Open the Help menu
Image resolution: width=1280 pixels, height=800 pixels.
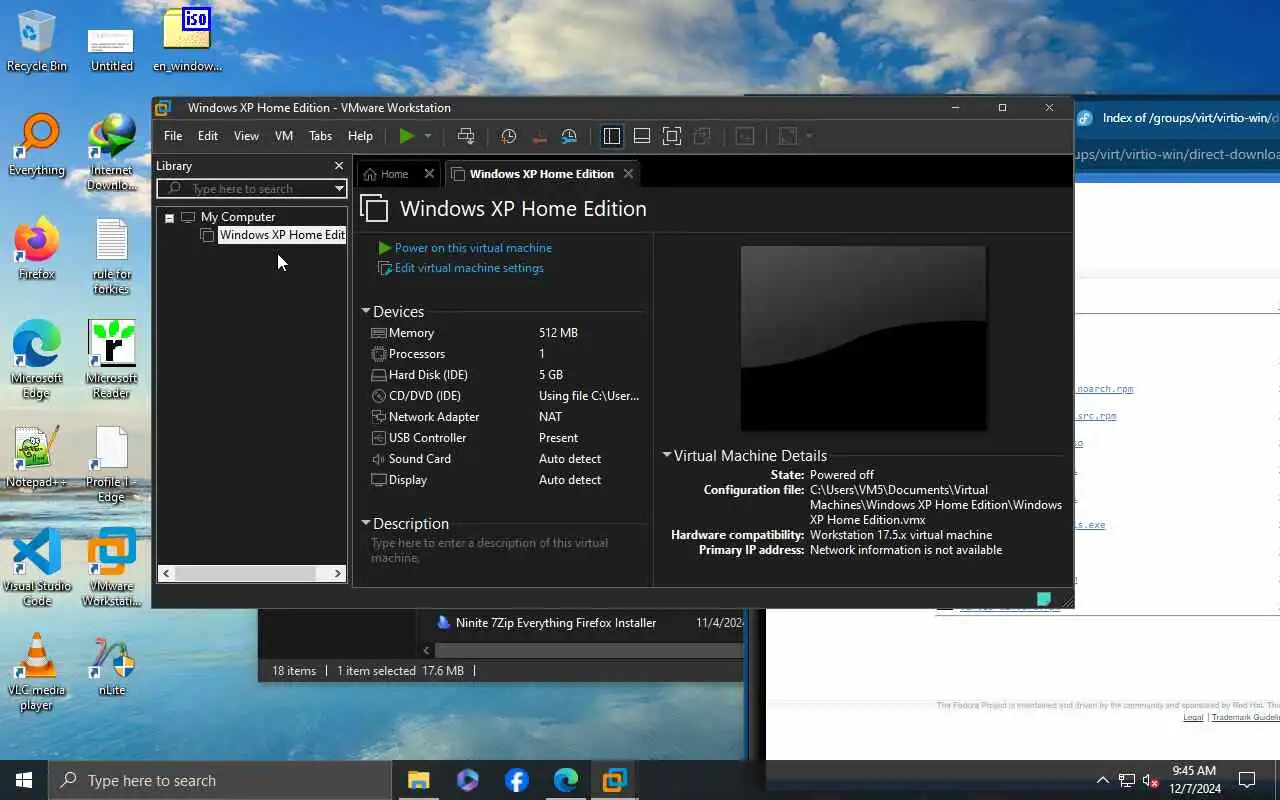pyautogui.click(x=360, y=136)
